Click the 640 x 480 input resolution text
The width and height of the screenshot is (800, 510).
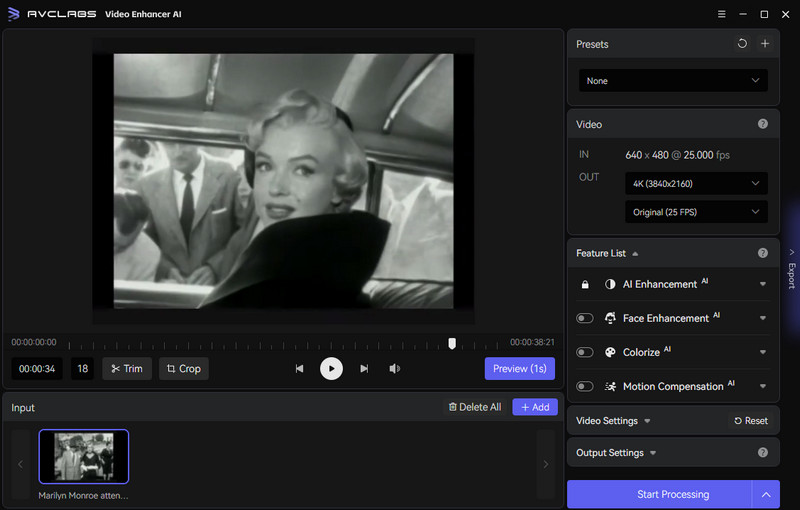[x=647, y=155]
